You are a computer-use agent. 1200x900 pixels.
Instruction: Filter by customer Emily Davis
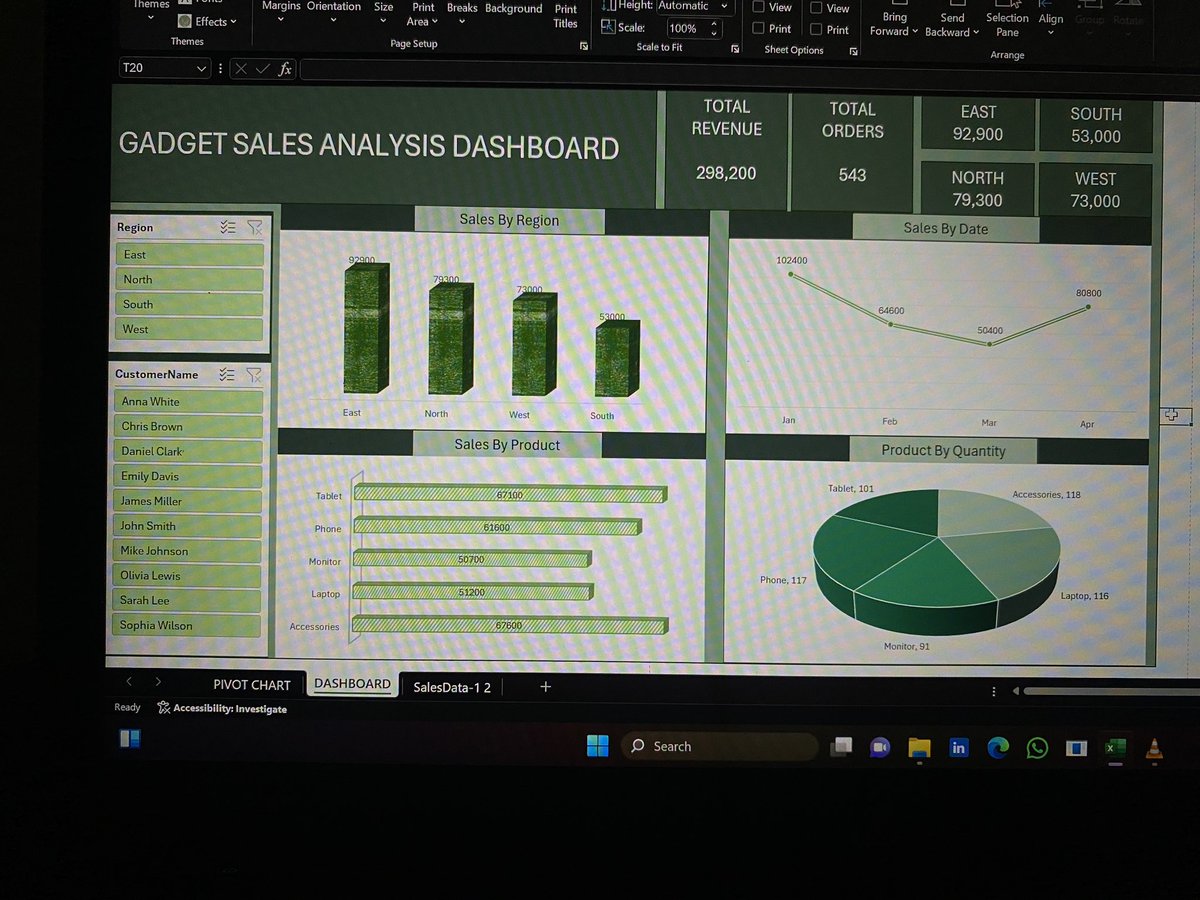click(187, 476)
